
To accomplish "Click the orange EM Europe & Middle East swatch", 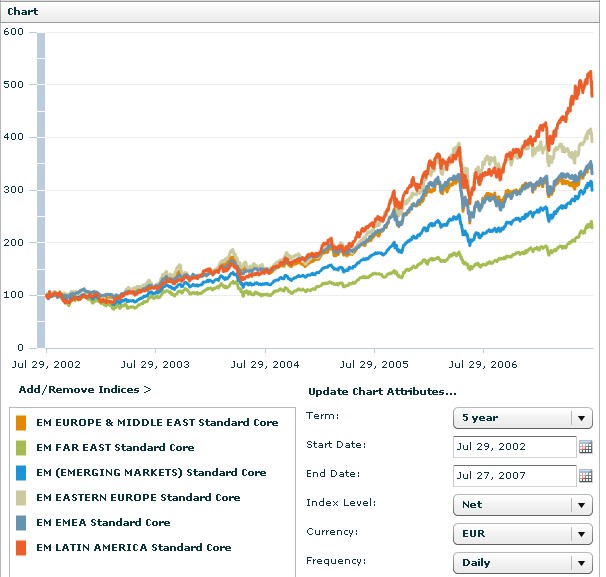I will pyautogui.click(x=22, y=423).
